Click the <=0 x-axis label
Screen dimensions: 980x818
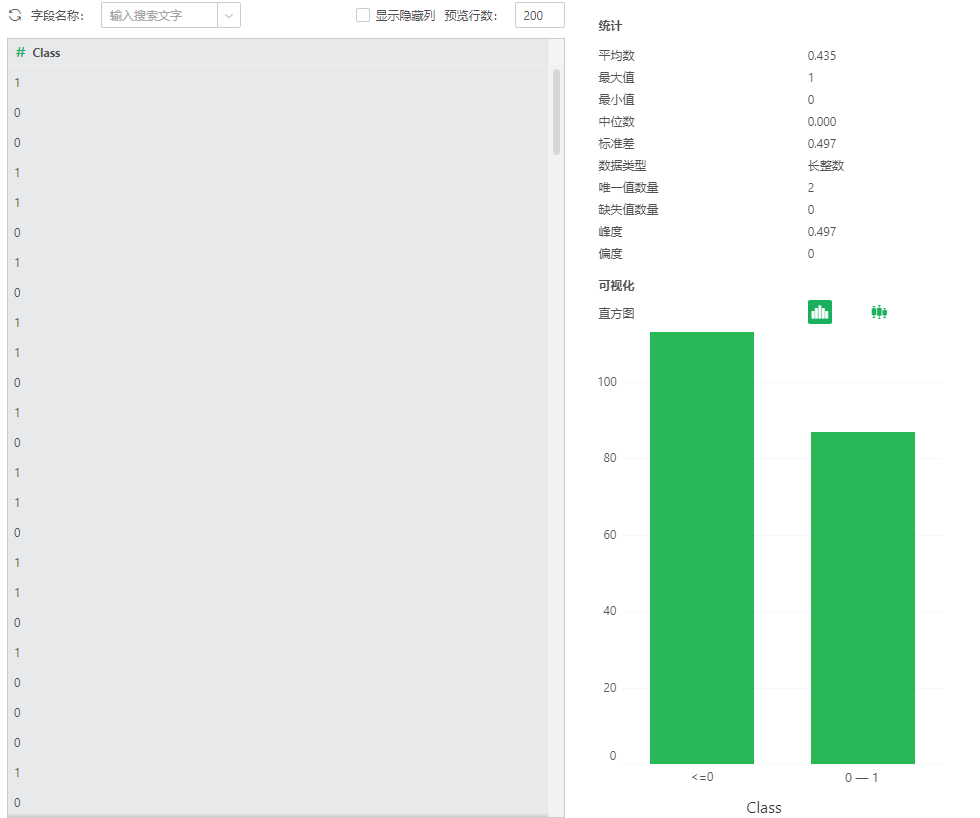701,777
